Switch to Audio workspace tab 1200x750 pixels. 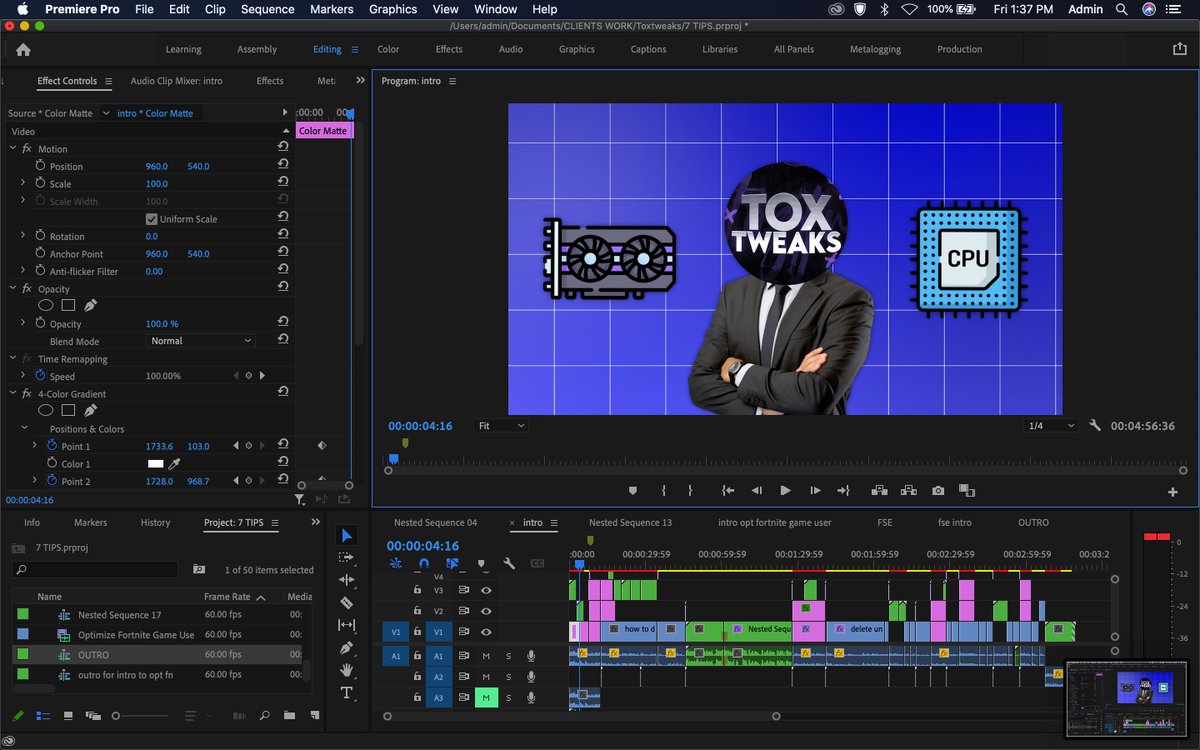click(510, 49)
